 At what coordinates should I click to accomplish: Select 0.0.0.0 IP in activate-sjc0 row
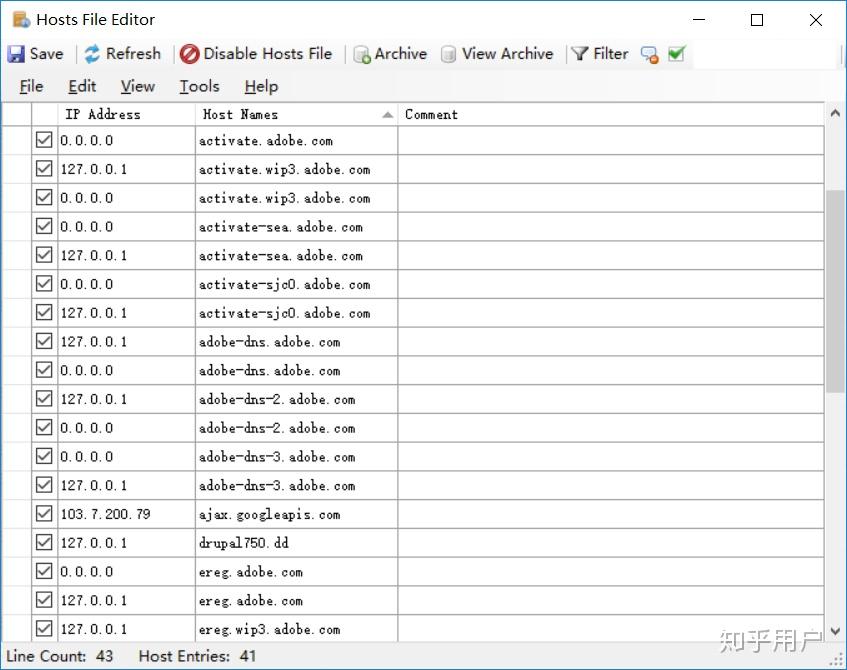(126, 284)
